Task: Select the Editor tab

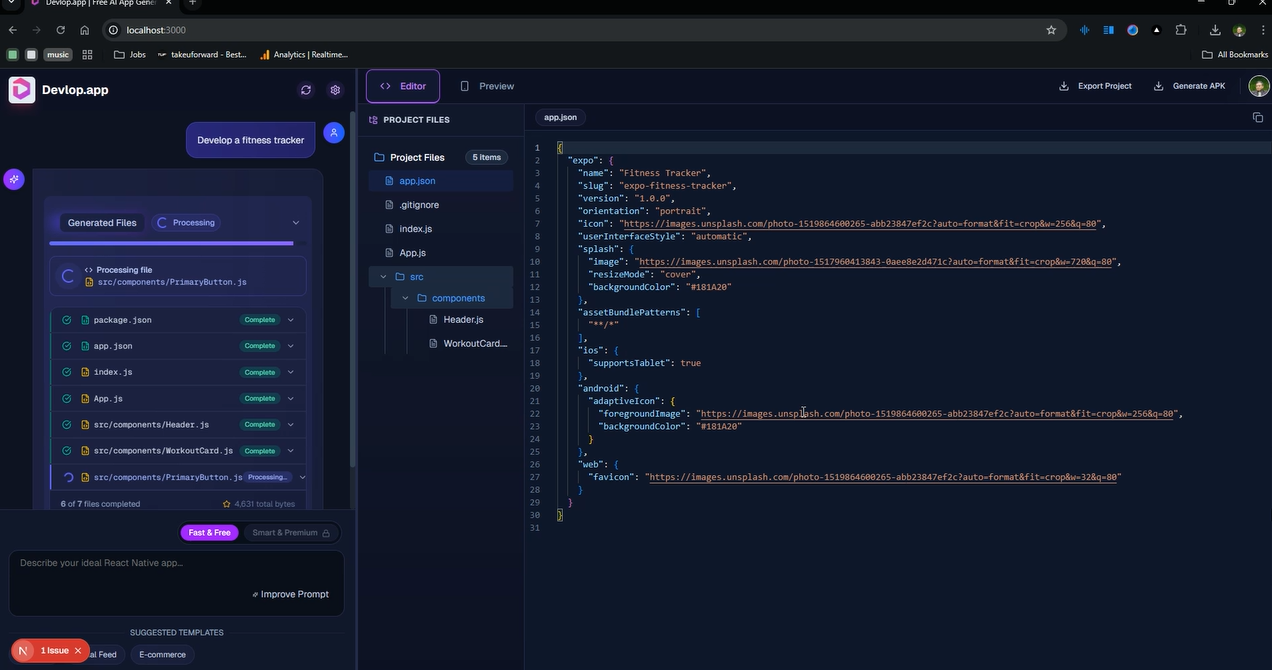Action: tap(403, 86)
